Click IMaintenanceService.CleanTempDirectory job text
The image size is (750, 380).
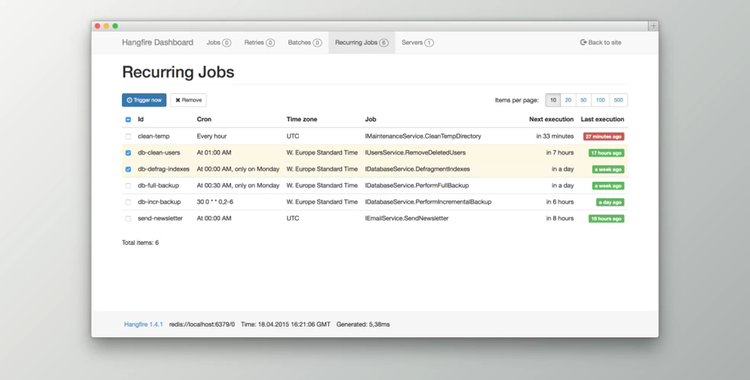tap(423, 136)
